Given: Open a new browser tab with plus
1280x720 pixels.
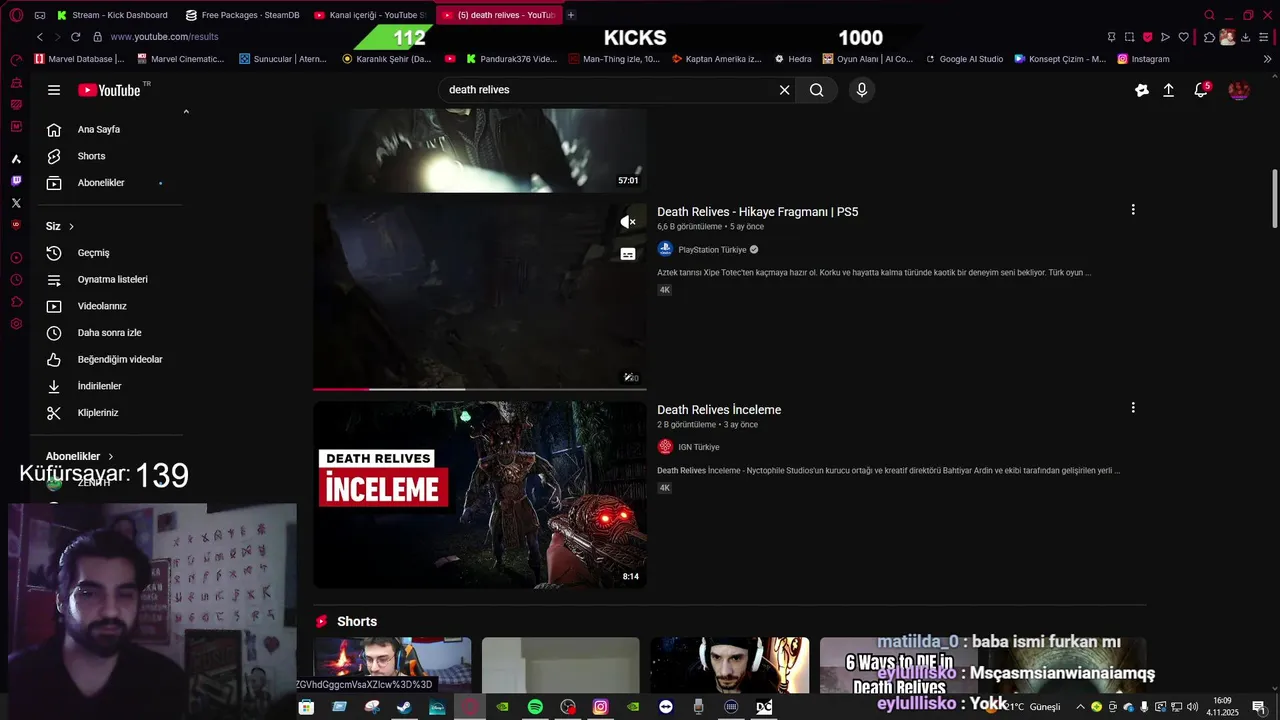Looking at the screenshot, I should click(571, 15).
